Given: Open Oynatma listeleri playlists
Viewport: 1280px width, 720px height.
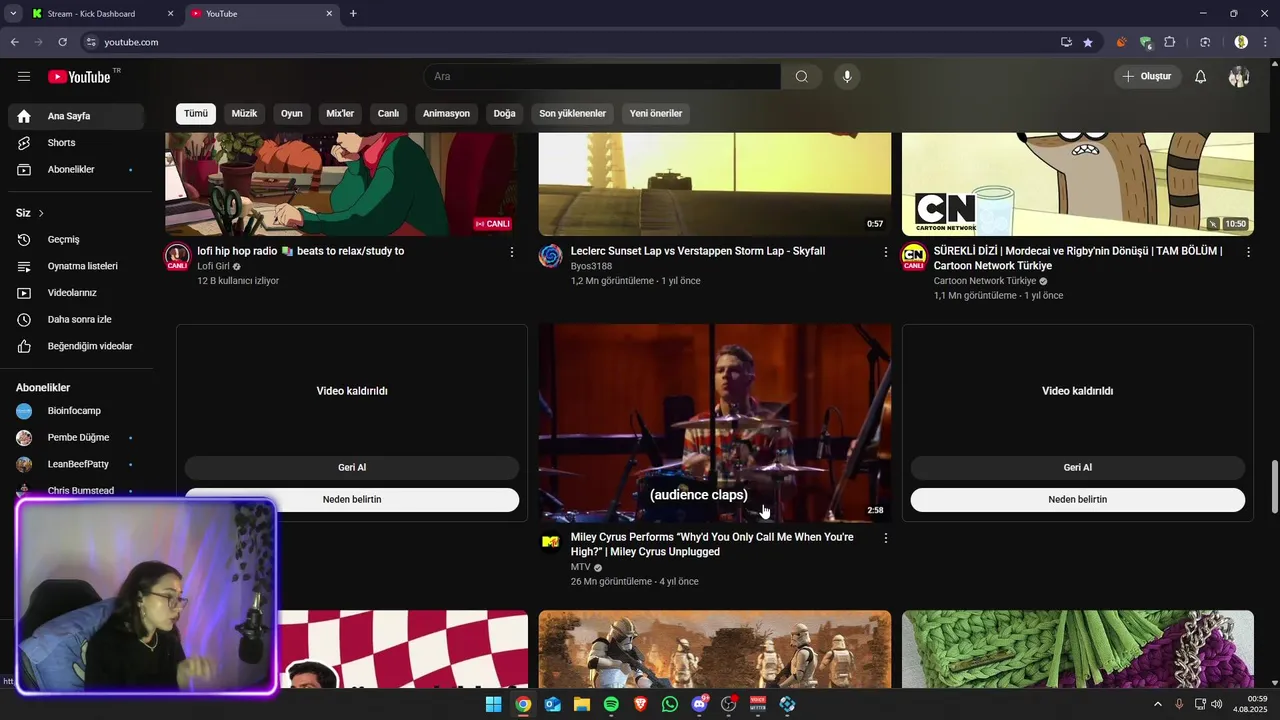Looking at the screenshot, I should click(76, 266).
